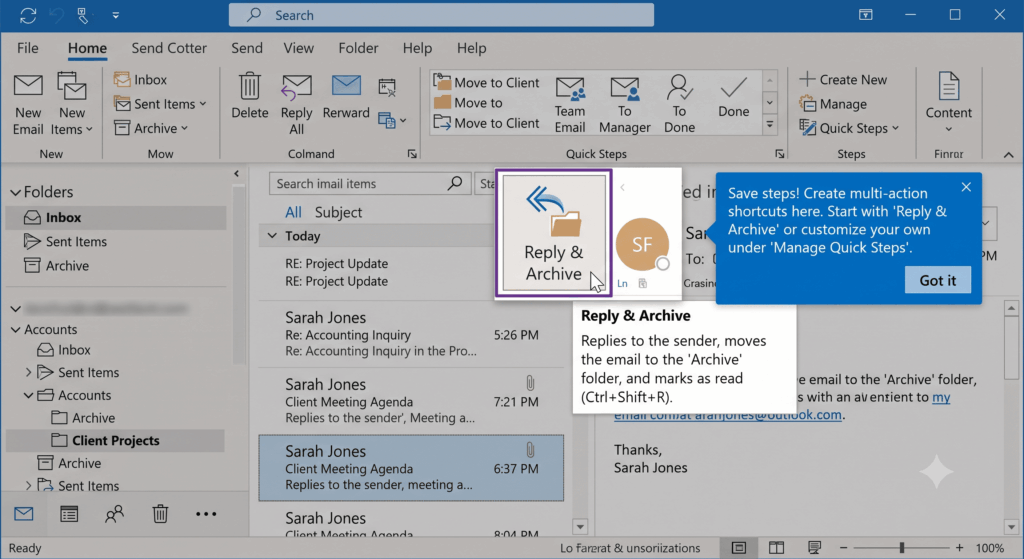This screenshot has width=1024, height=559.
Task: Click the SF contact avatar
Action: [642, 244]
